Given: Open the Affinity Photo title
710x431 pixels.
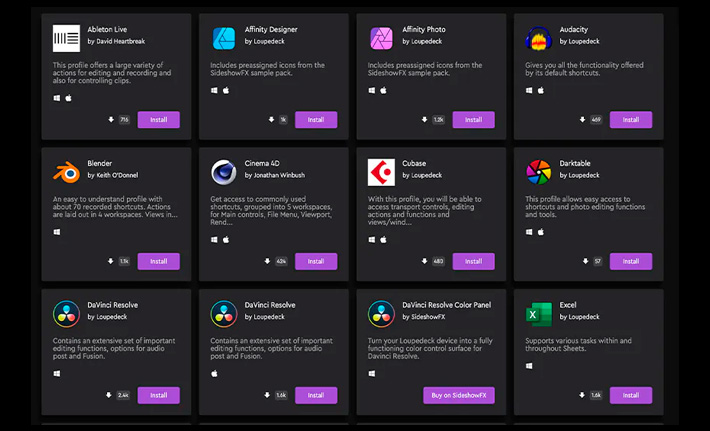Looking at the screenshot, I should click(x=424, y=29).
